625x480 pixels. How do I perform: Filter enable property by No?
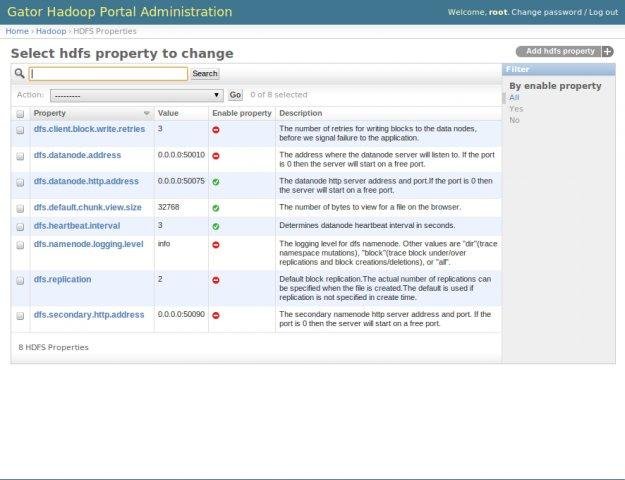click(x=514, y=120)
